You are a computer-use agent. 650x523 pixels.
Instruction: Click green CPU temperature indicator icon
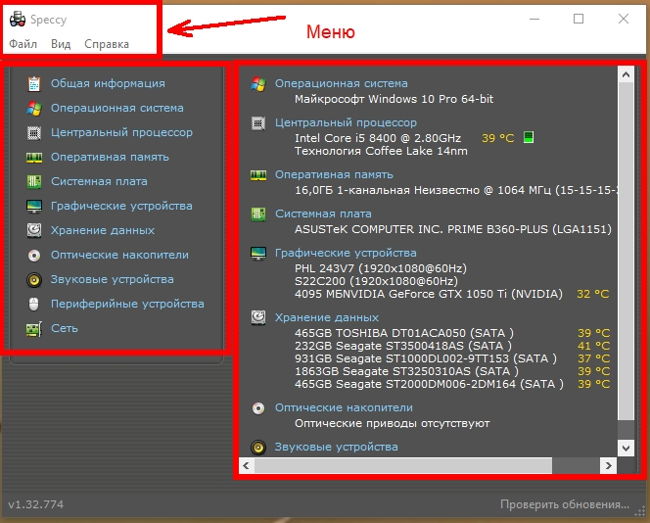528,137
